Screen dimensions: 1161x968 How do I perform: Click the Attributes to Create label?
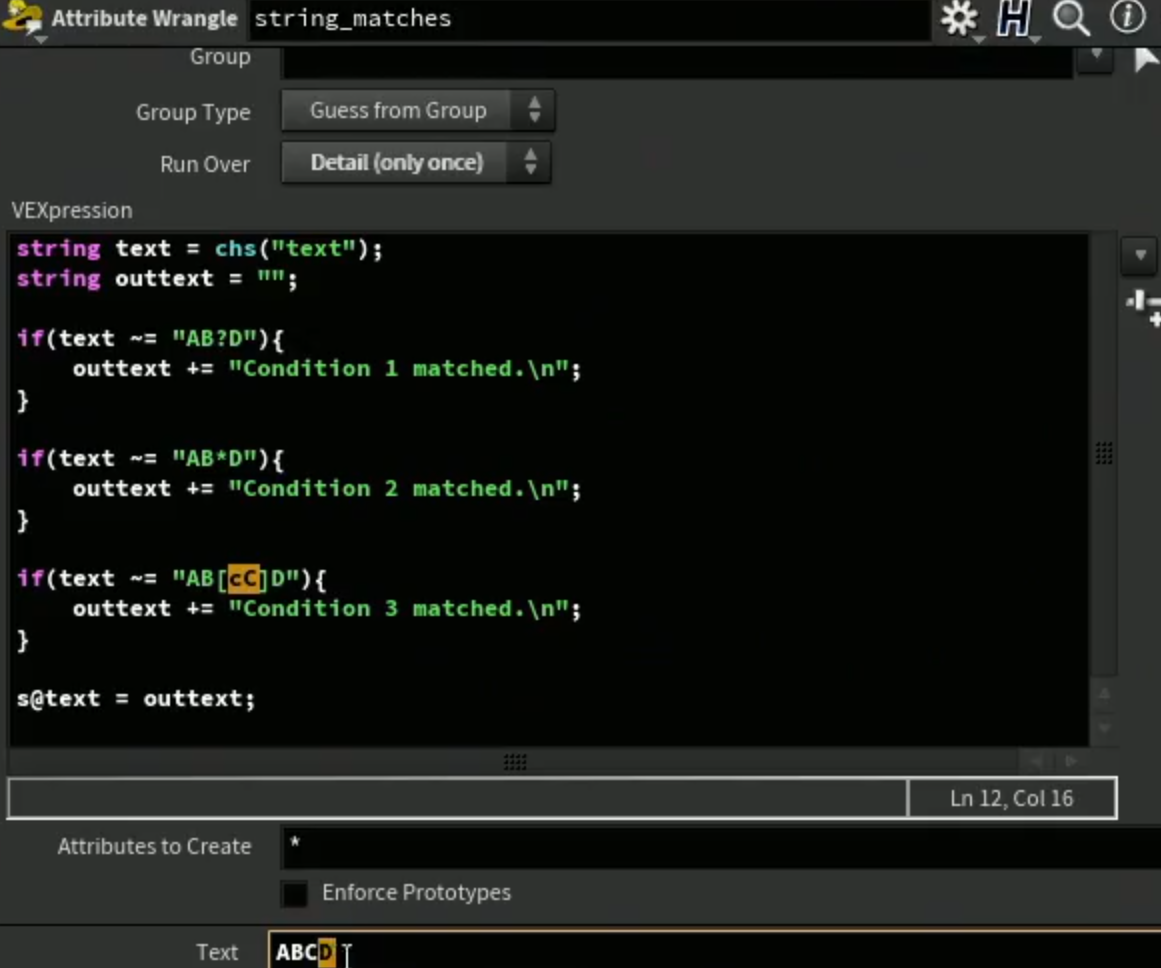point(154,847)
